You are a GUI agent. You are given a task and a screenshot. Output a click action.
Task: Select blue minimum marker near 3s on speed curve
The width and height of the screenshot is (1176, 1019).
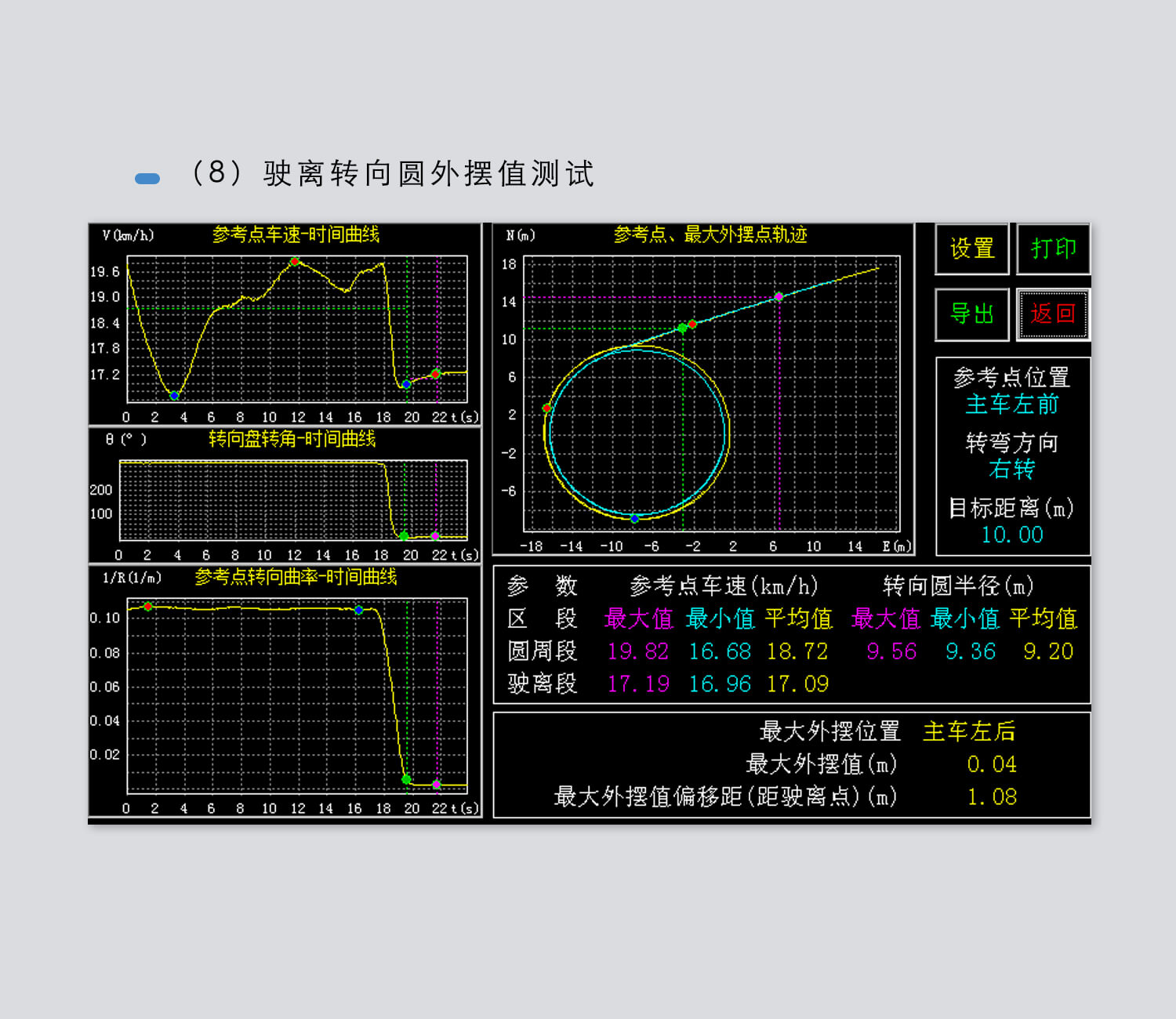point(174,395)
